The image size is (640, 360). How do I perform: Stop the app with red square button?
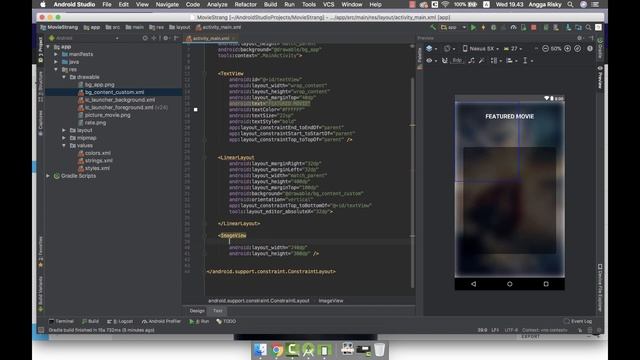pyautogui.click(x=533, y=27)
